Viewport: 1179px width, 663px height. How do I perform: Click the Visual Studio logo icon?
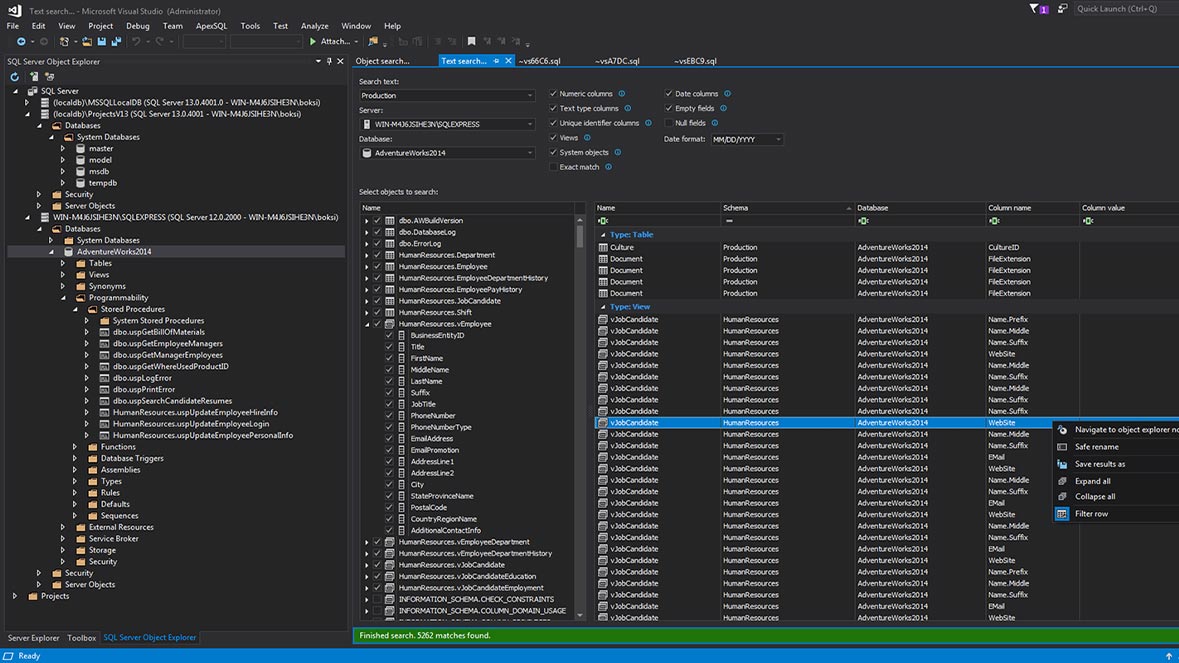coord(14,10)
